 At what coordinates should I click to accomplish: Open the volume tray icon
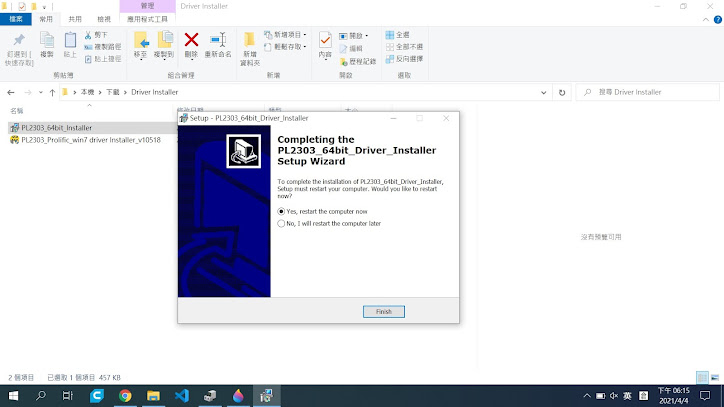(614, 396)
